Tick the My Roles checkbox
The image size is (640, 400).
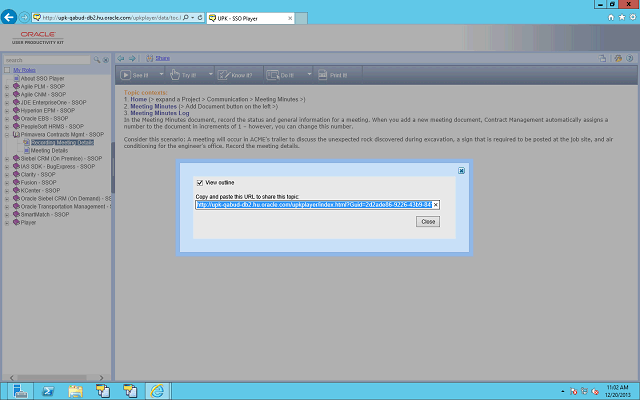point(7,70)
